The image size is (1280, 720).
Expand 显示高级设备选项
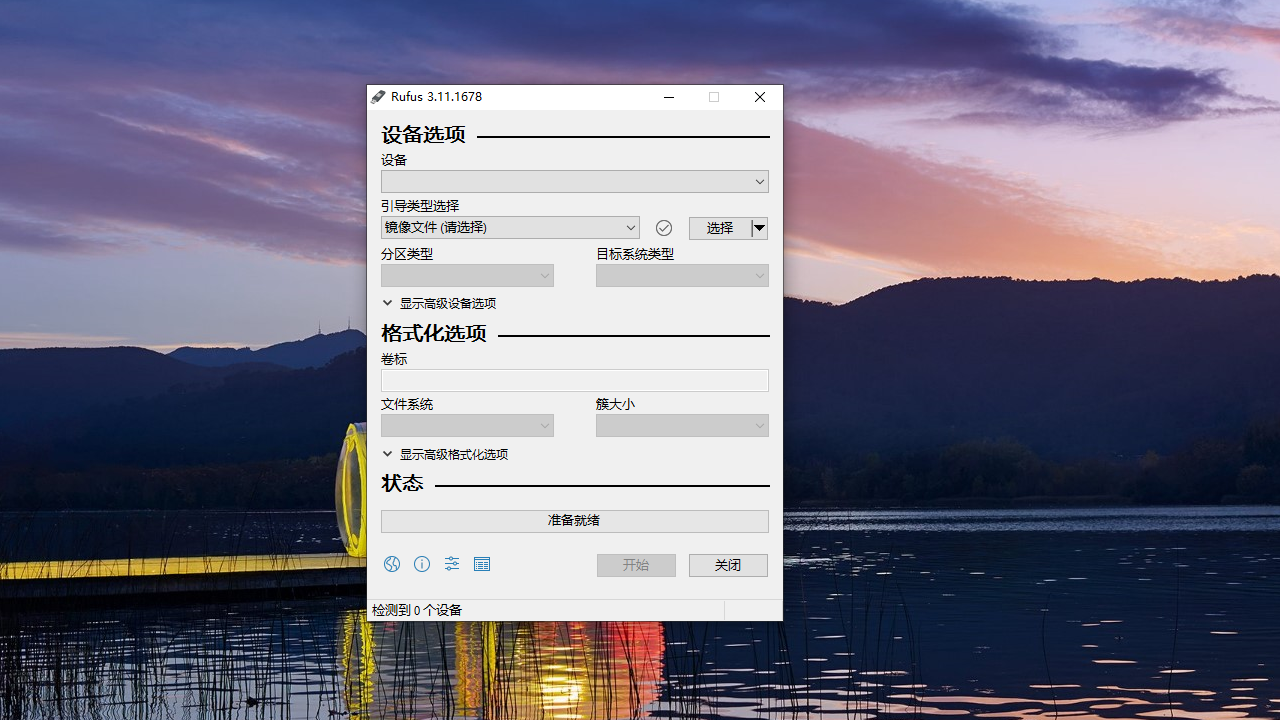(x=447, y=303)
